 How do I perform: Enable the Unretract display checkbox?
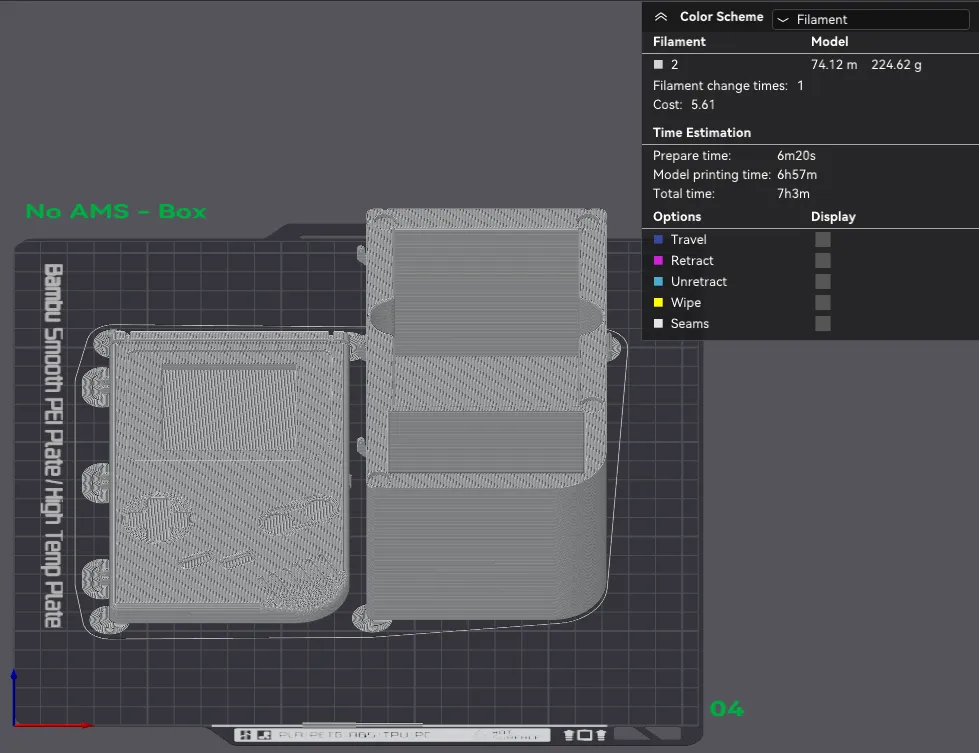point(823,282)
